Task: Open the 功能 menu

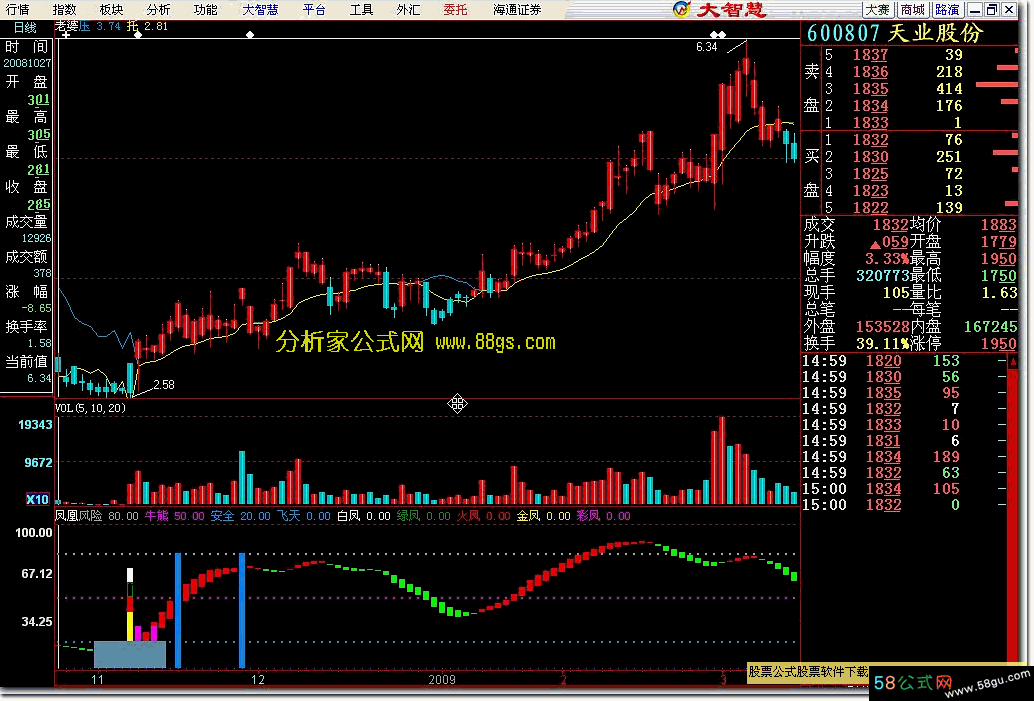Action: (205, 9)
